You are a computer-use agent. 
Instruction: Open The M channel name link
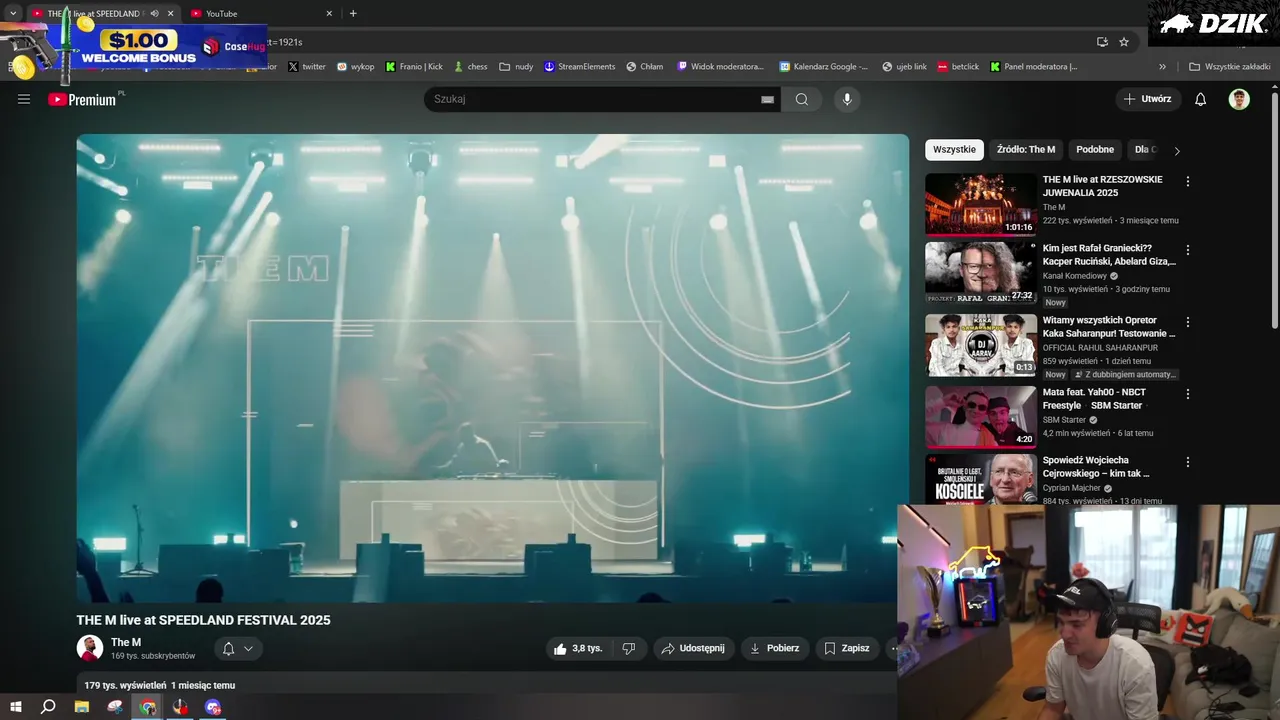click(x=126, y=642)
